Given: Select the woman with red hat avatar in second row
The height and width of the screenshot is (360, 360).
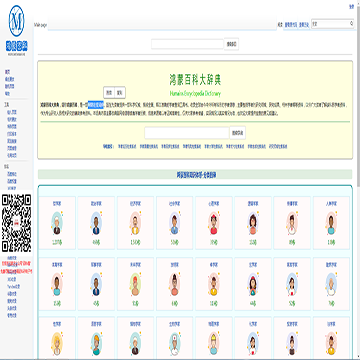Looking at the screenshot, I should tap(253, 285).
